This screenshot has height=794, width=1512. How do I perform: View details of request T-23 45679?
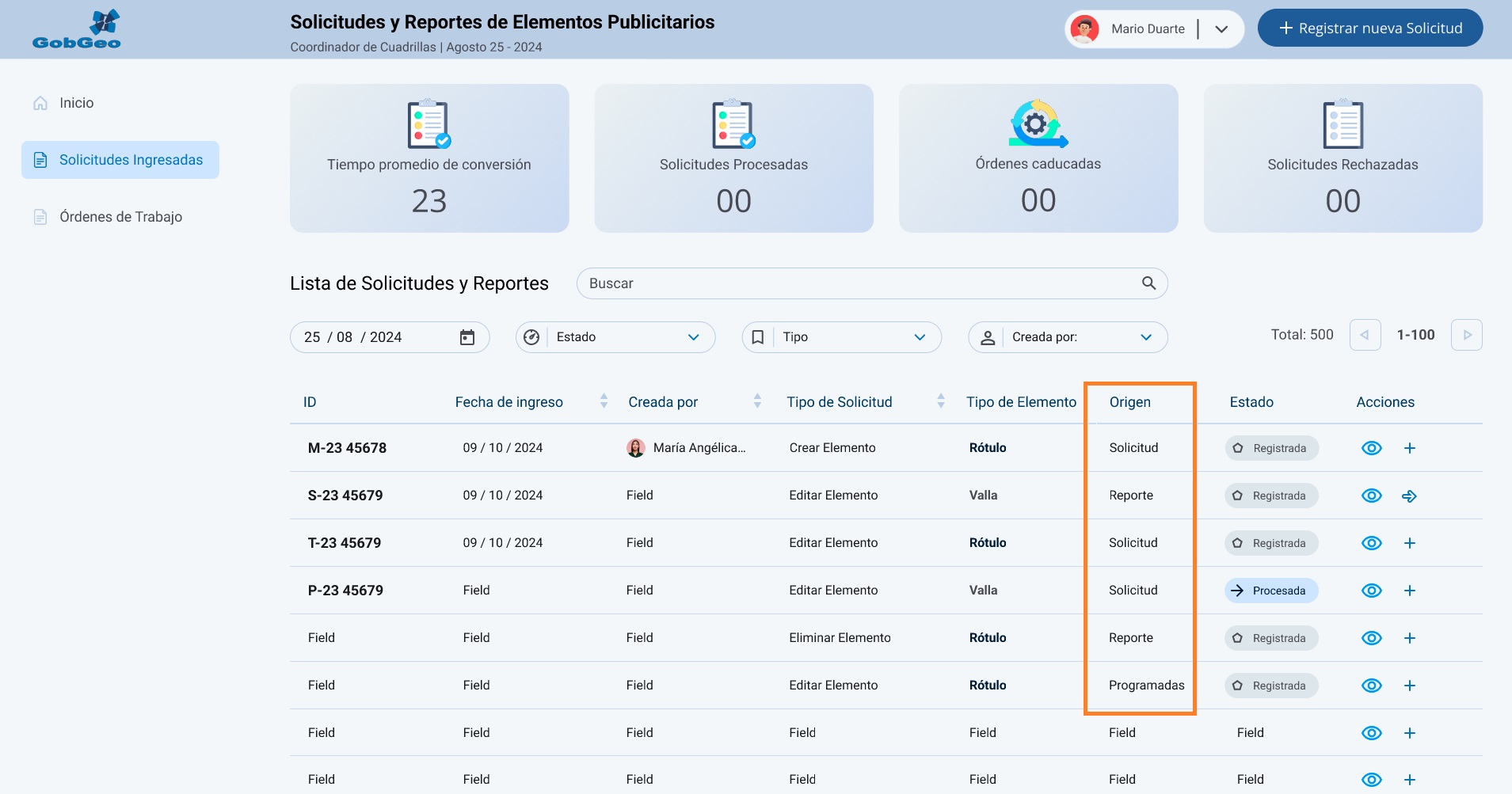click(x=1371, y=543)
